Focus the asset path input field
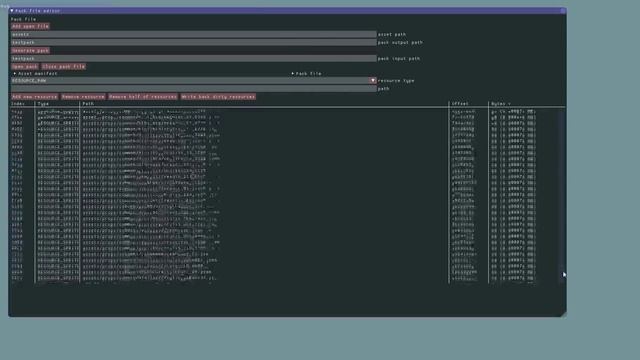The width and height of the screenshot is (640, 360). 193,35
